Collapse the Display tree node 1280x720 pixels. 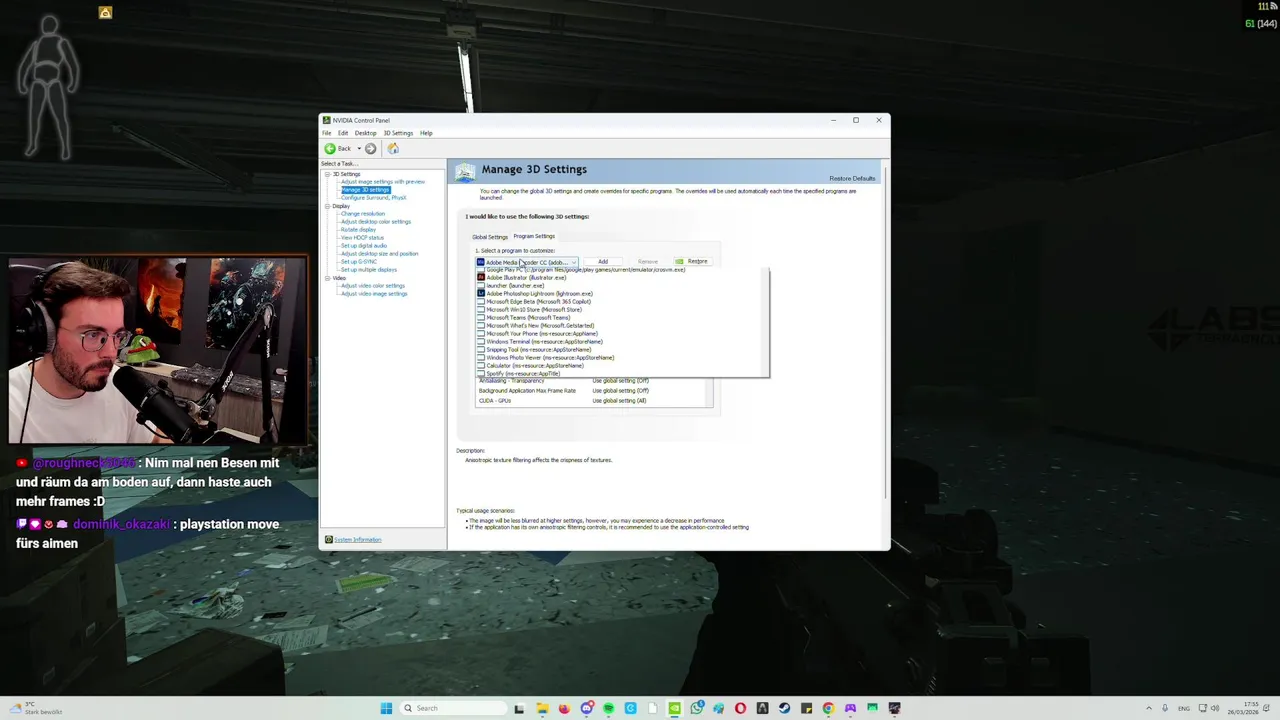pyautogui.click(x=327, y=206)
